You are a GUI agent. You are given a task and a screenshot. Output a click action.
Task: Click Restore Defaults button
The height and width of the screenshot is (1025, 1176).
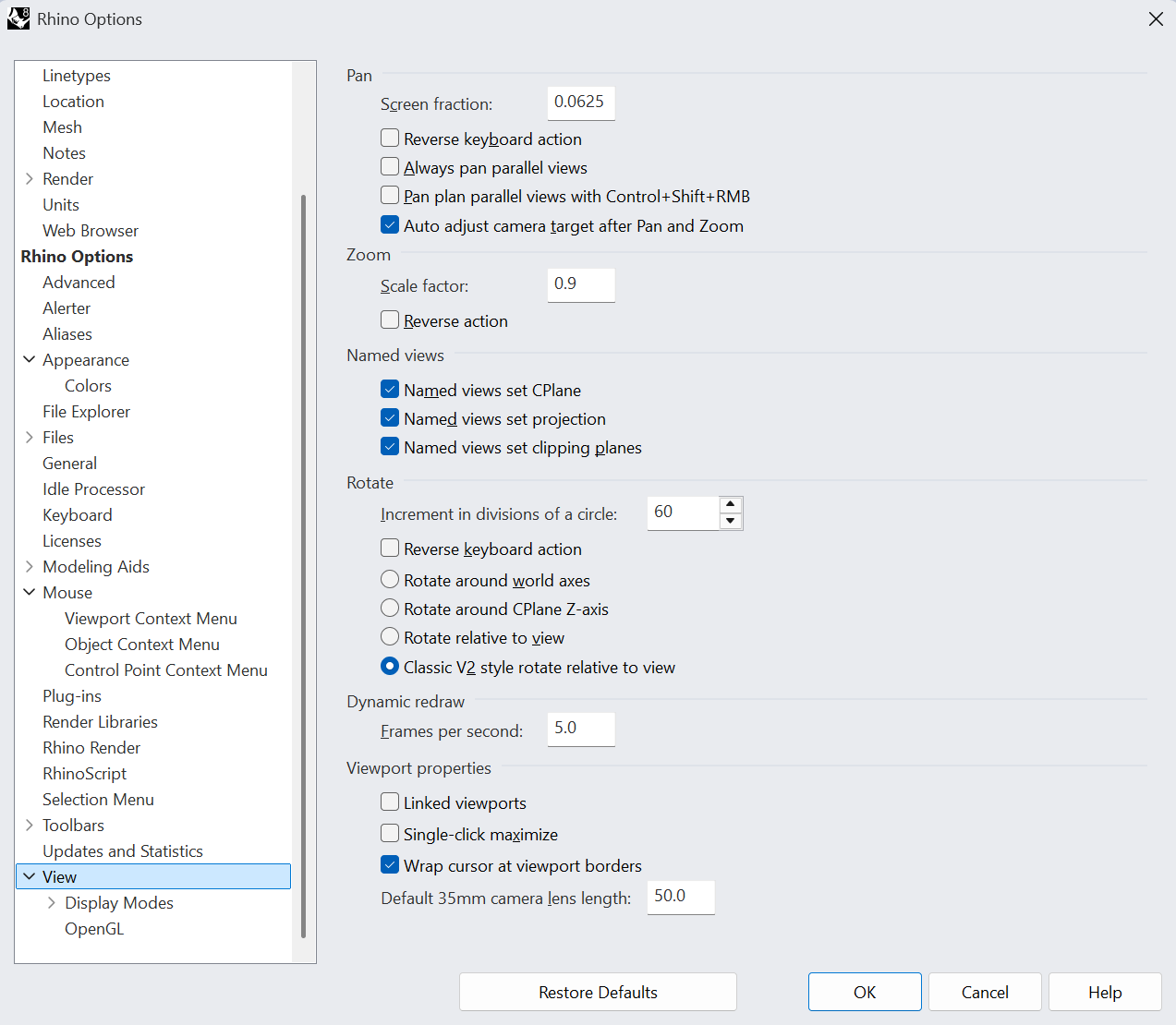(x=598, y=992)
